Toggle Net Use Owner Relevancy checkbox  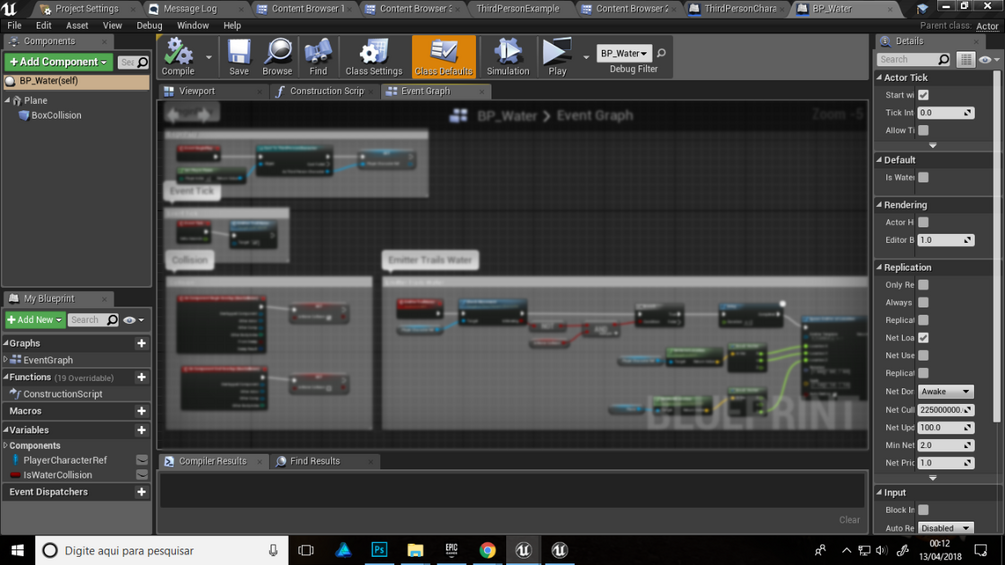[923, 355]
